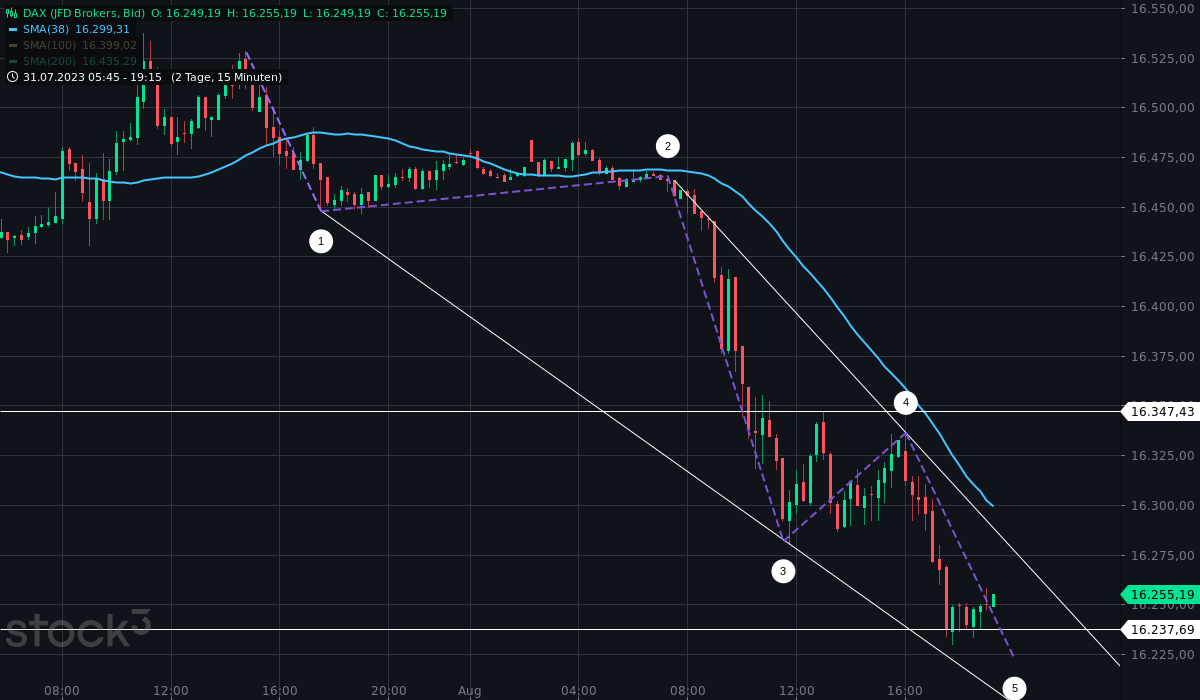Click the clock icon next to the date range
This screenshot has height=700, width=1200.
11,76
